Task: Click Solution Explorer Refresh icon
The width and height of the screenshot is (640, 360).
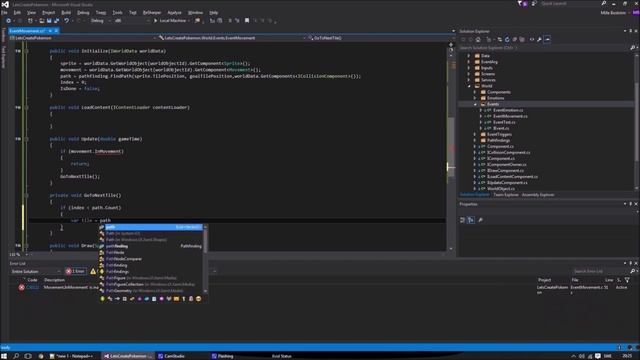Action: tap(507, 40)
